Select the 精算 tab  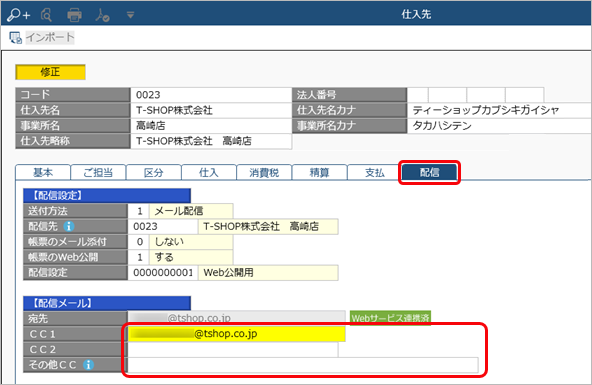319,172
